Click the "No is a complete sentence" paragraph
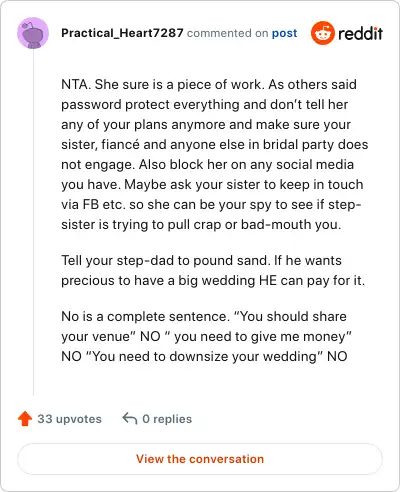This screenshot has height=492, width=400. pyautogui.click(x=206, y=336)
